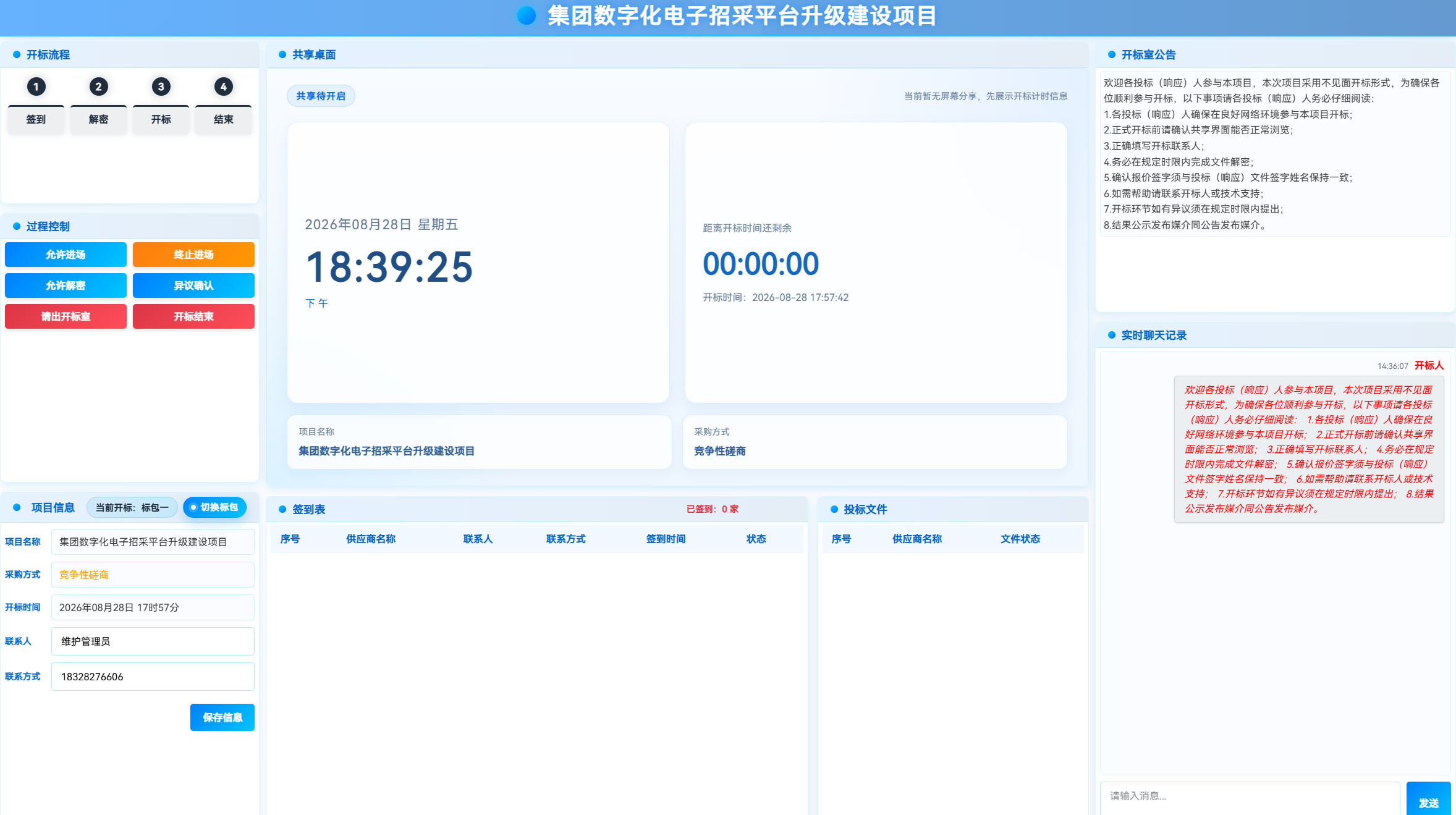Click the red 请出开标室 button
Image resolution: width=1456 pixels, height=815 pixels.
(x=66, y=316)
